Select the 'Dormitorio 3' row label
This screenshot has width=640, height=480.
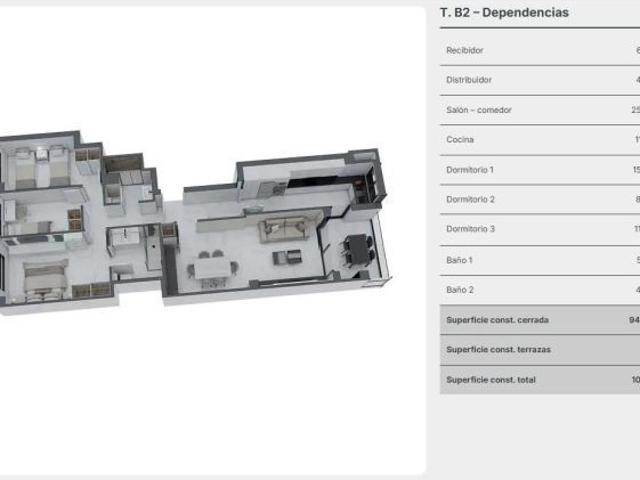coord(470,229)
